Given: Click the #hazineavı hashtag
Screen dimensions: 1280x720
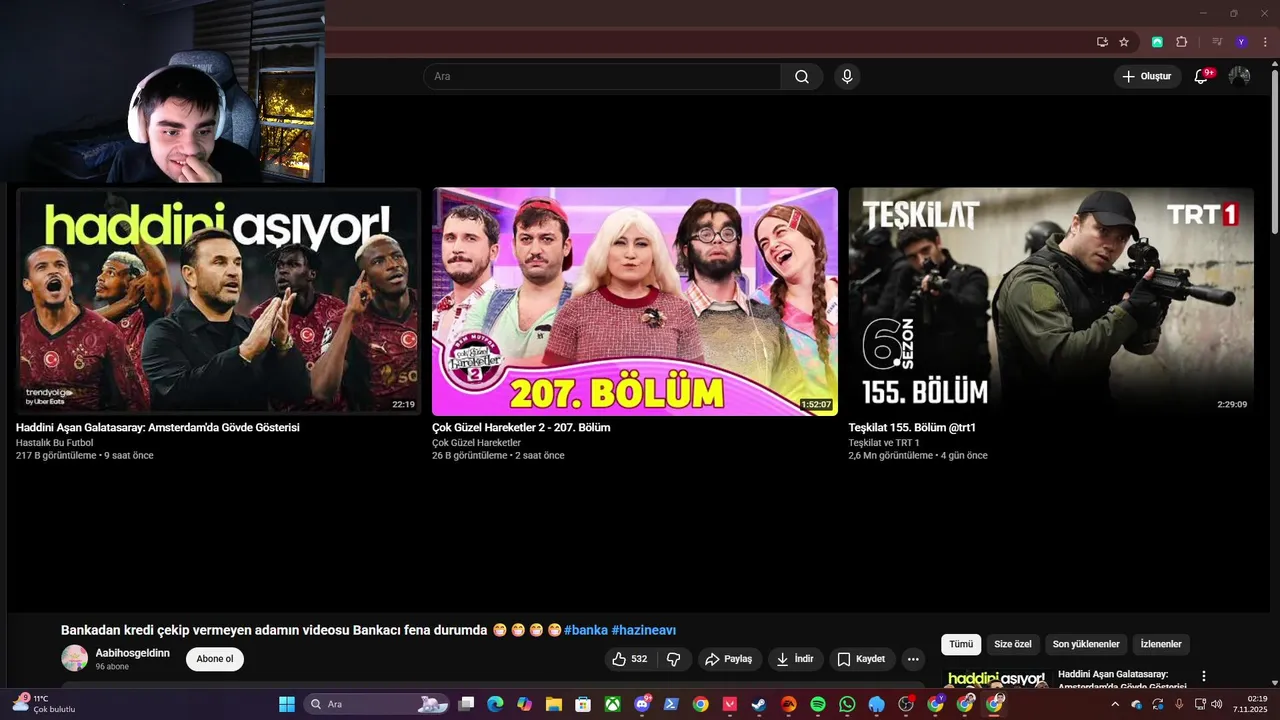Looking at the screenshot, I should (x=644, y=630).
